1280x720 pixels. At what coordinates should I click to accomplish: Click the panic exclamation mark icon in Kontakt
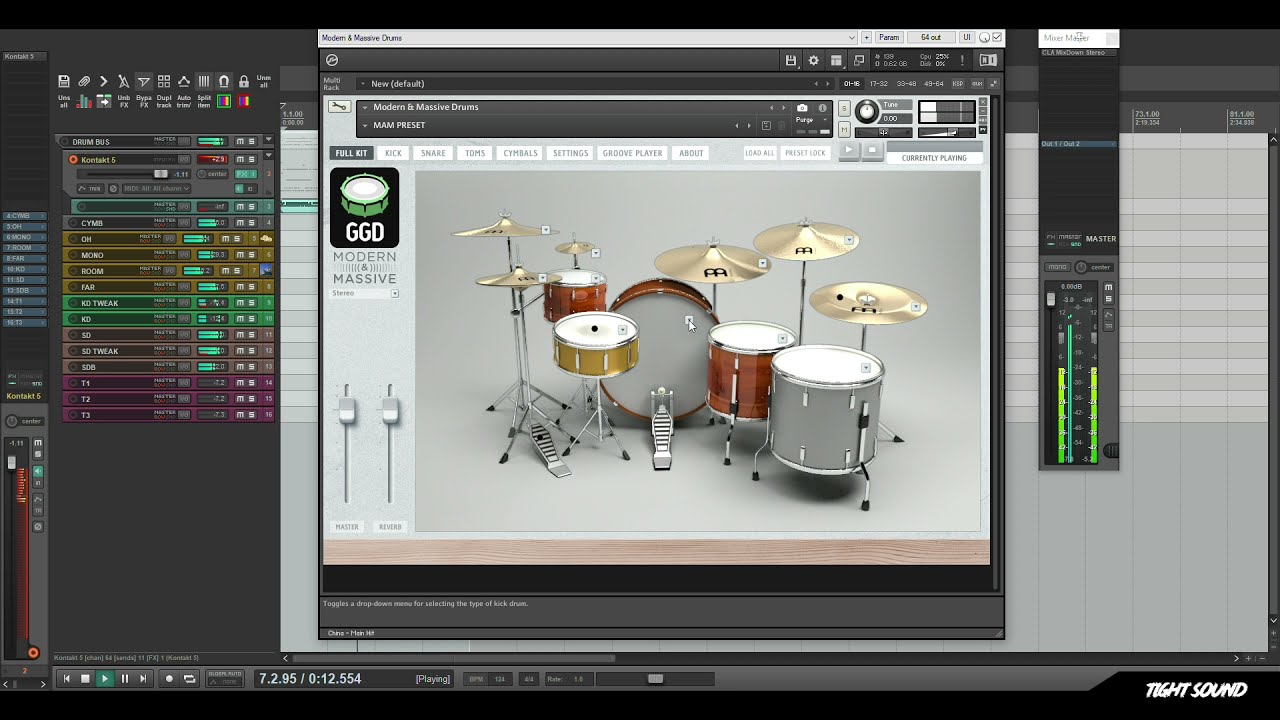[962, 61]
